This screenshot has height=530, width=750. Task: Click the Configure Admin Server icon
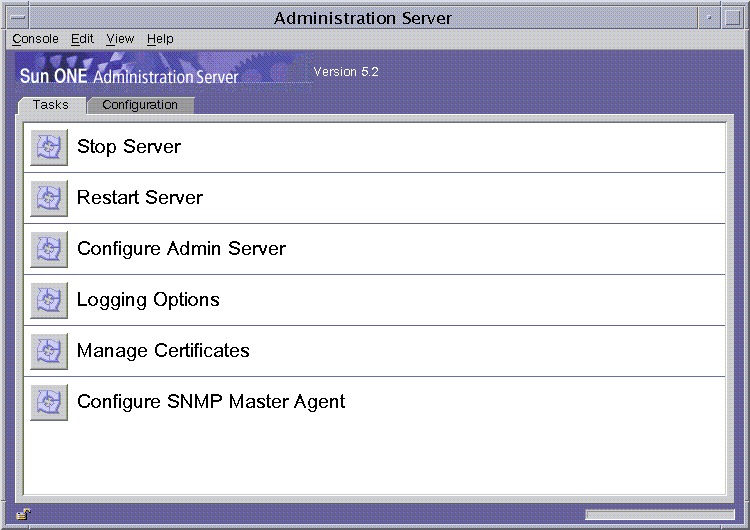click(x=49, y=249)
